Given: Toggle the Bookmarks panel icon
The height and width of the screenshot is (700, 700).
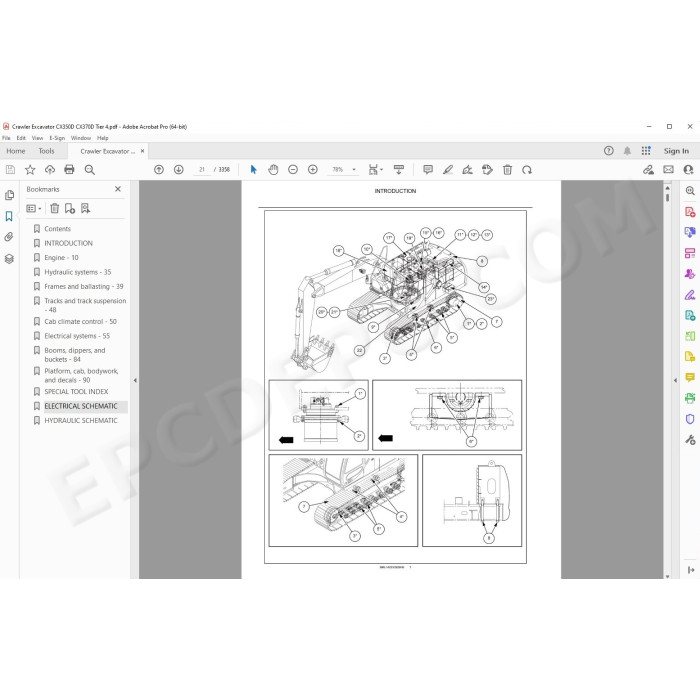Looking at the screenshot, I should click(x=9, y=216).
